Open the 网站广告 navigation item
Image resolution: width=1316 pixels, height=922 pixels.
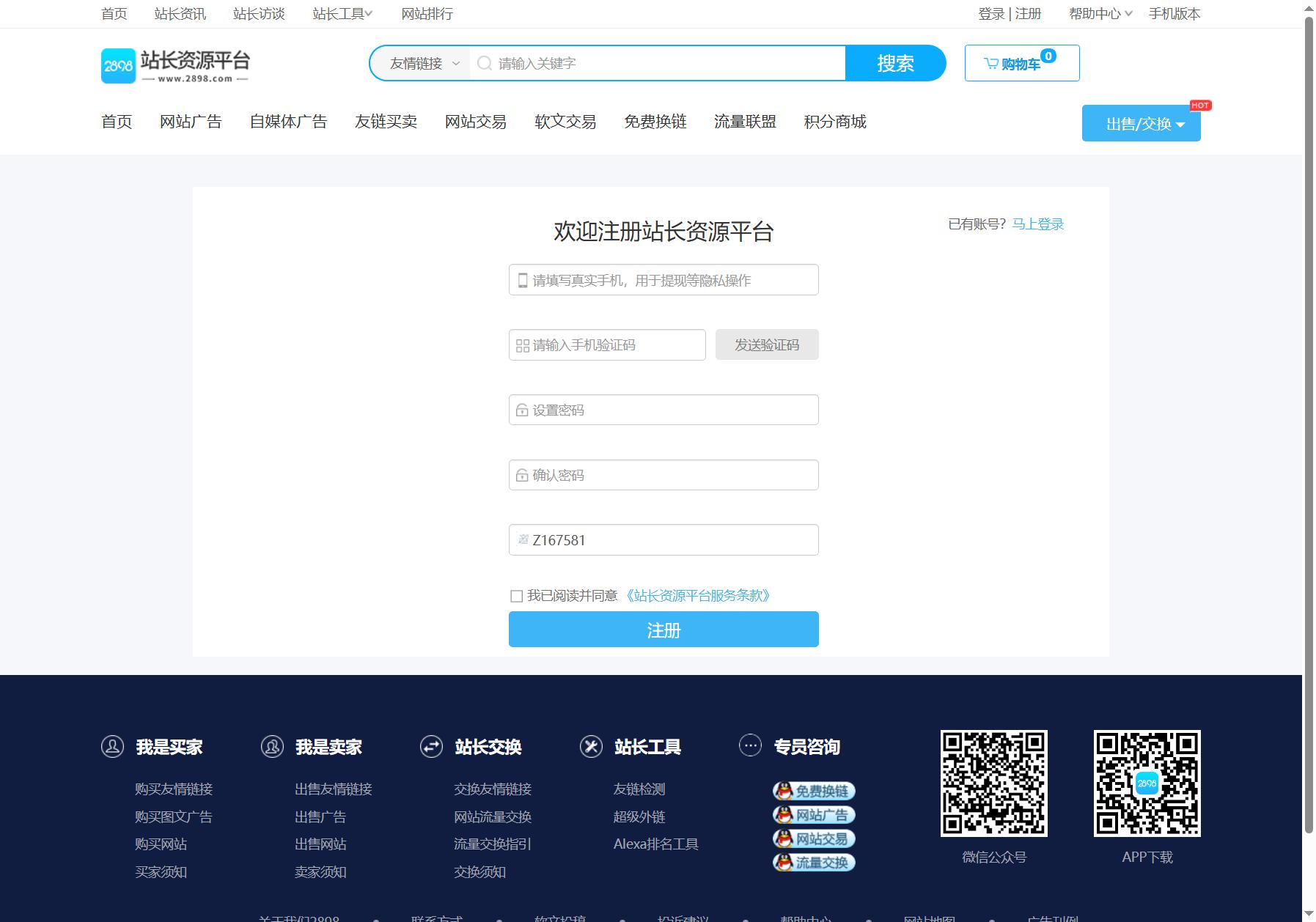(191, 122)
